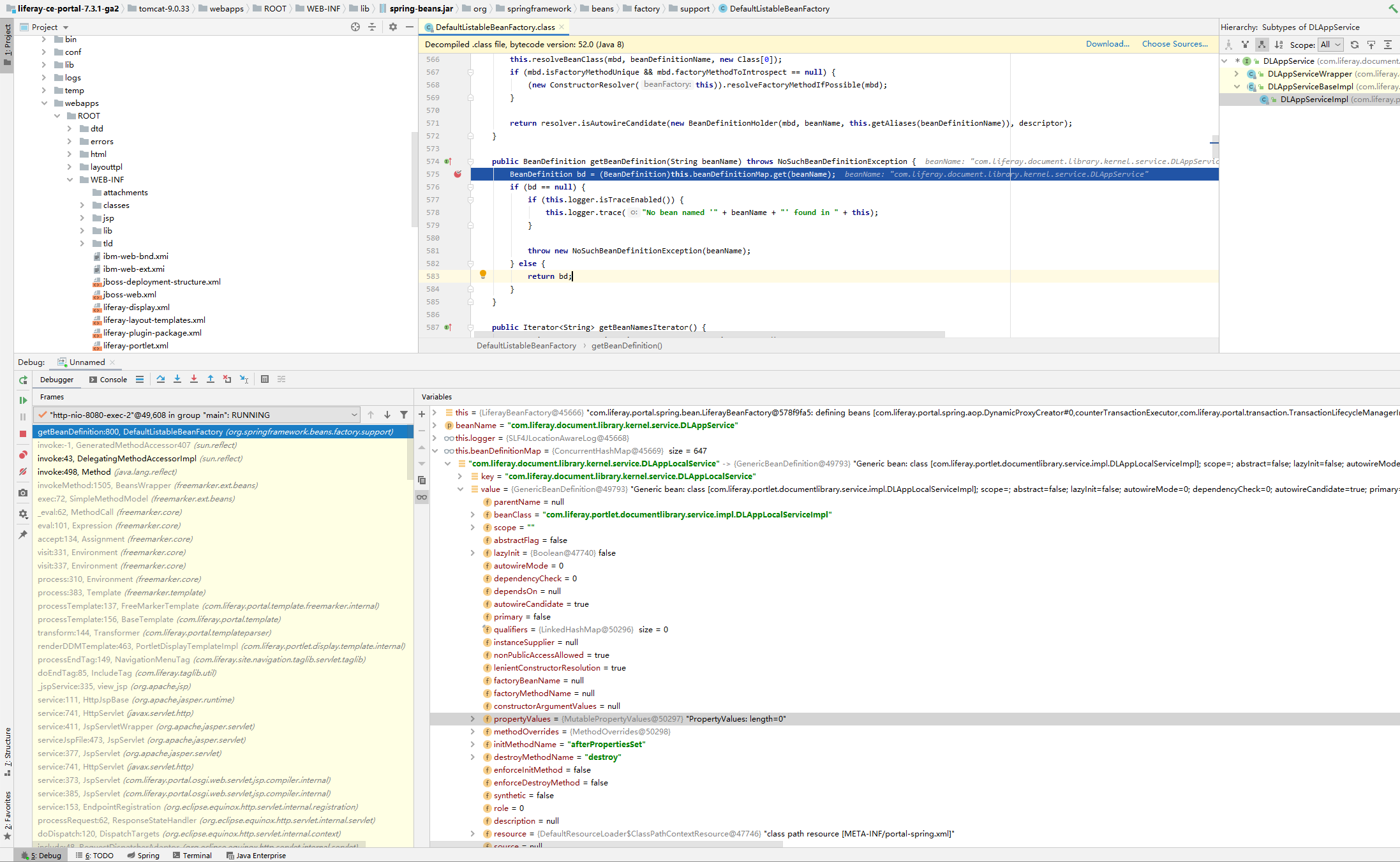Open Hierarchy Scope All dropdown

coord(1331,45)
